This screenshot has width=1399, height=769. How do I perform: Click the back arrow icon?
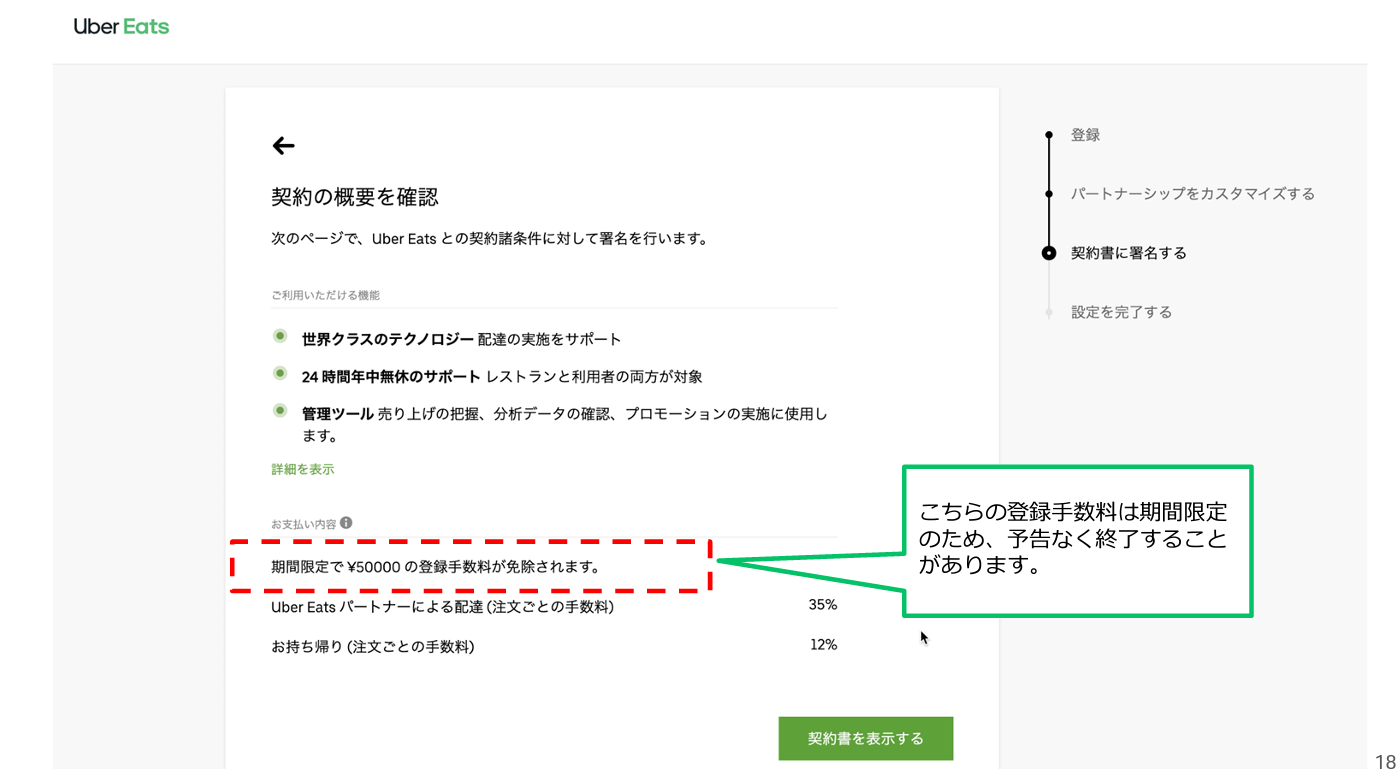click(x=284, y=146)
